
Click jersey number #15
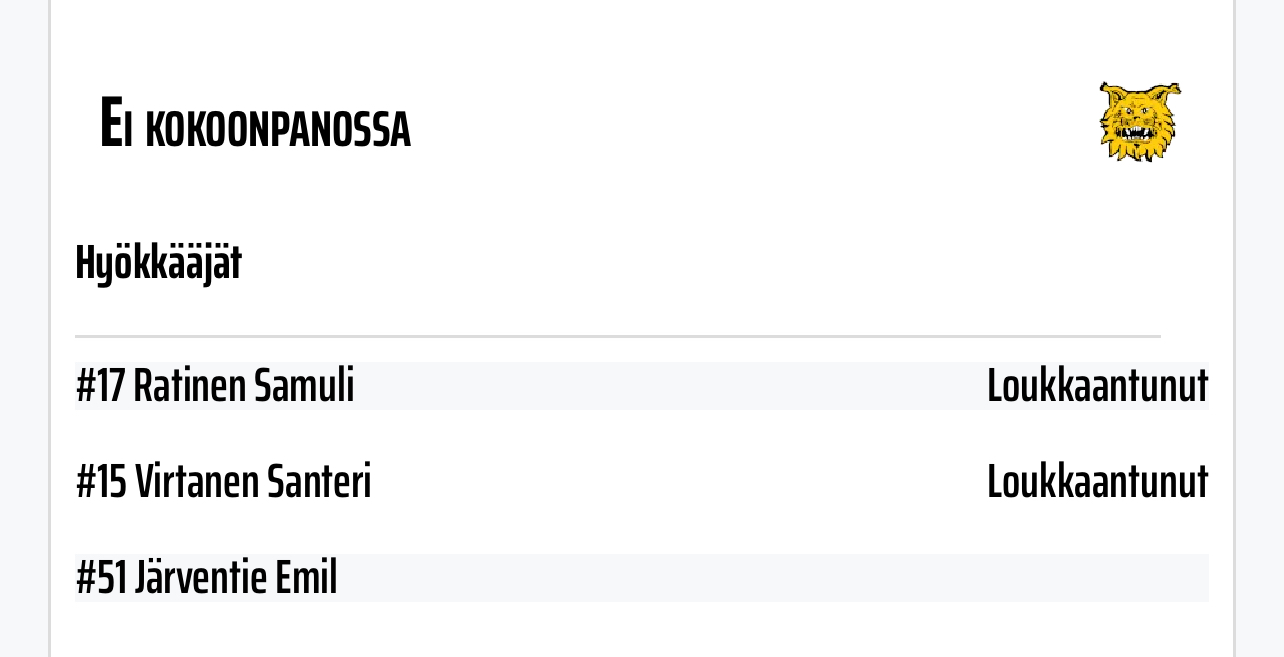(x=101, y=482)
